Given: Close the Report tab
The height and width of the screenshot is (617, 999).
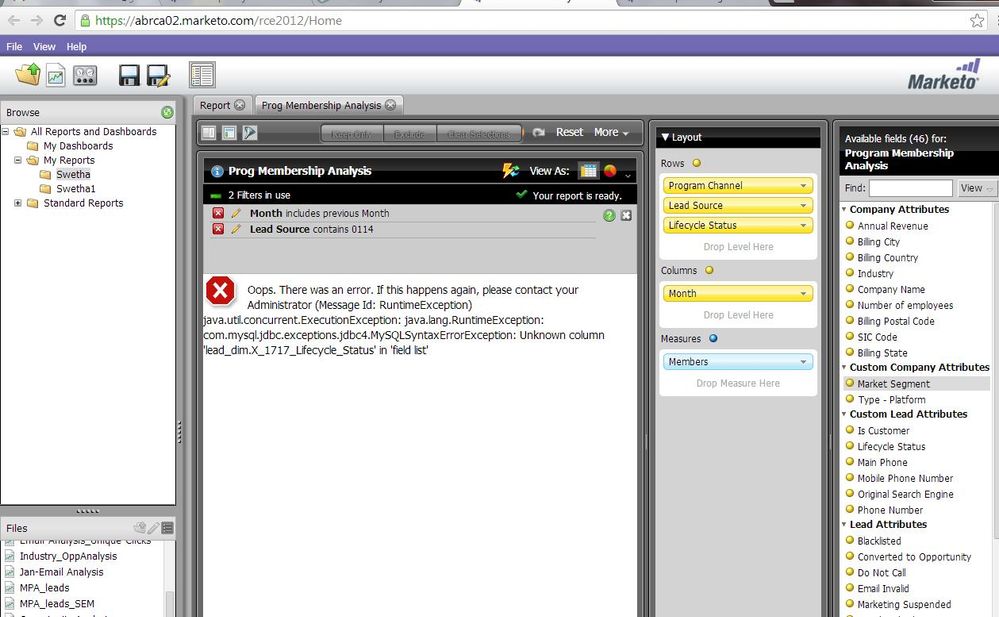Looking at the screenshot, I should tap(239, 105).
